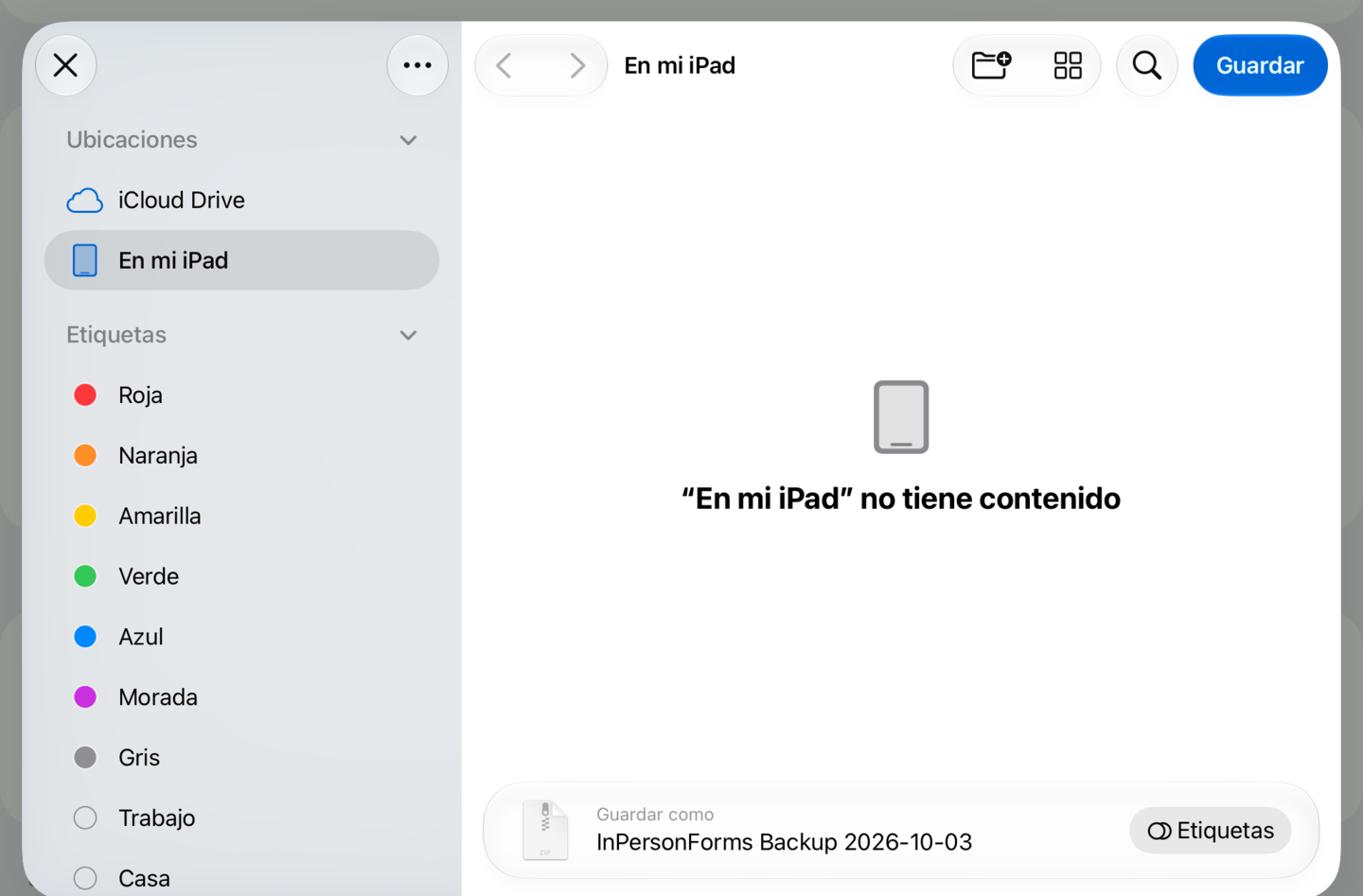
Task: Choose the Gris gray tag dot
Action: tap(85, 758)
